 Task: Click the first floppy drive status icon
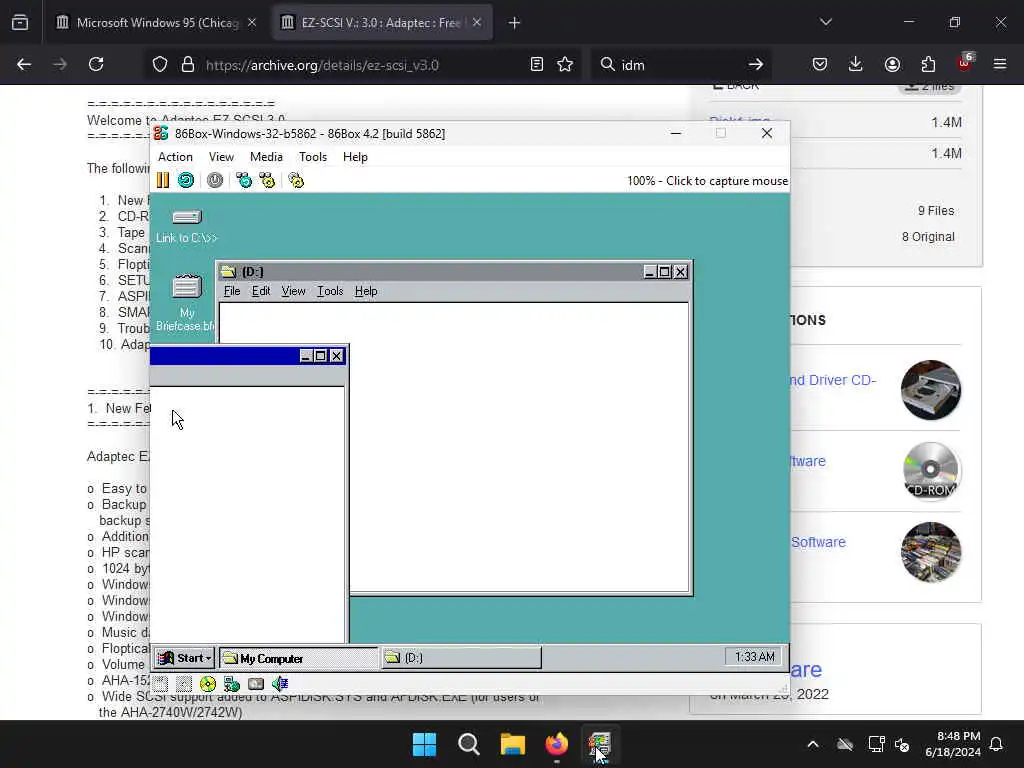tap(161, 684)
